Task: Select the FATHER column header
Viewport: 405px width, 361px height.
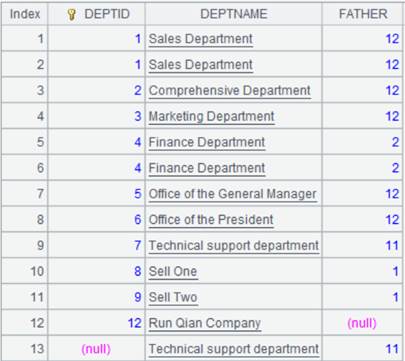Action: click(363, 14)
